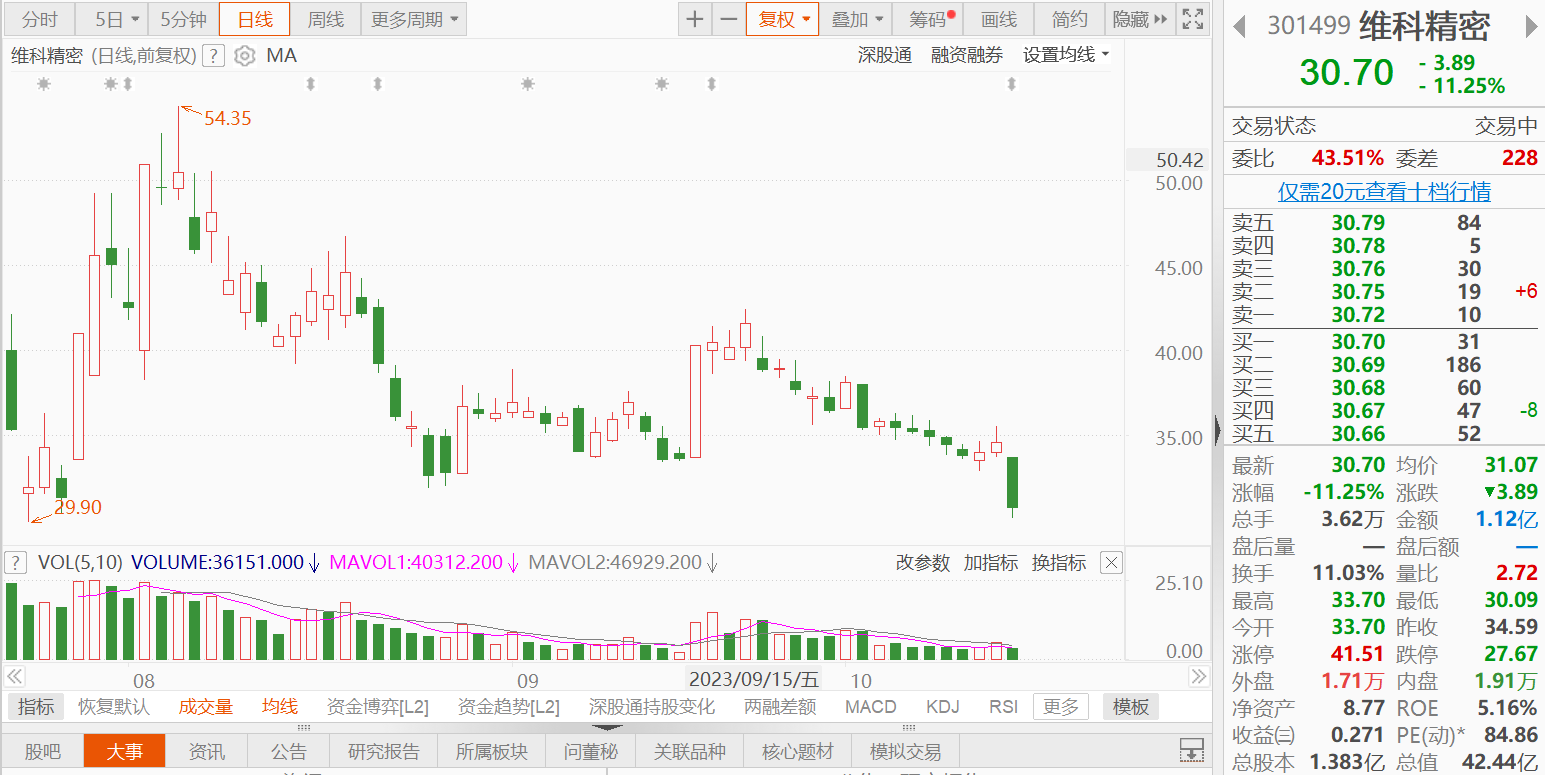This screenshot has height=775, width=1545.
Task: Open the 模拟交易 tab
Action: pyautogui.click(x=906, y=751)
